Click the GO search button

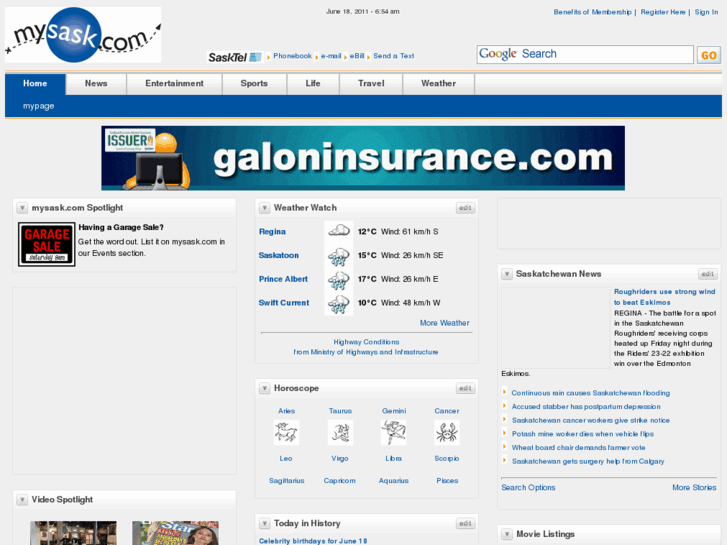pos(708,55)
